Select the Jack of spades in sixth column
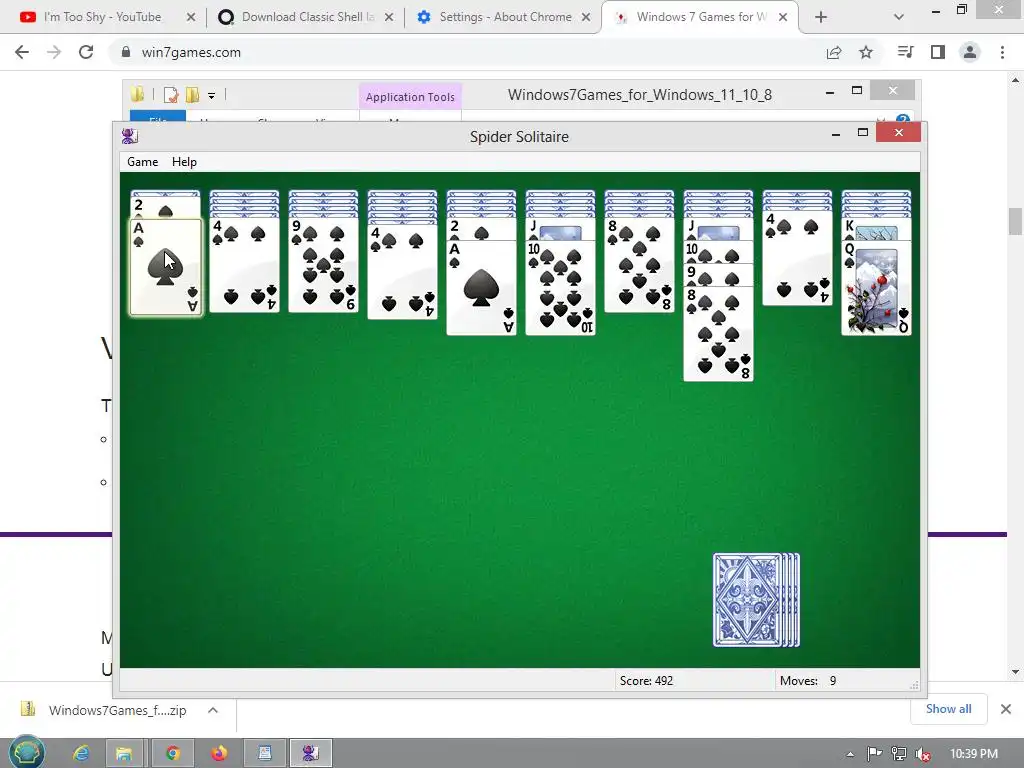The width and height of the screenshot is (1024, 768). tap(560, 229)
